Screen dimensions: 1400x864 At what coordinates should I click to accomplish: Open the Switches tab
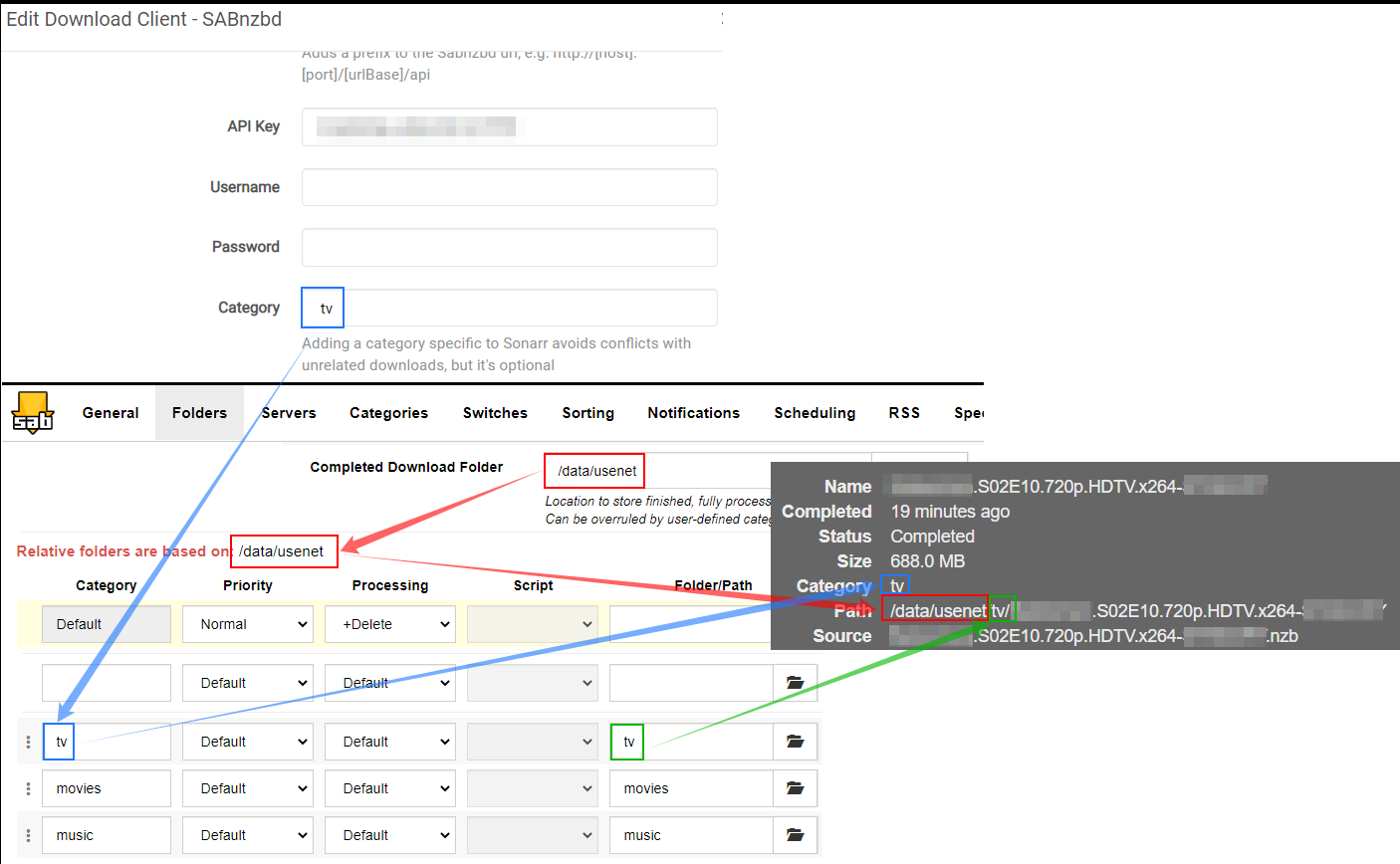coord(495,413)
